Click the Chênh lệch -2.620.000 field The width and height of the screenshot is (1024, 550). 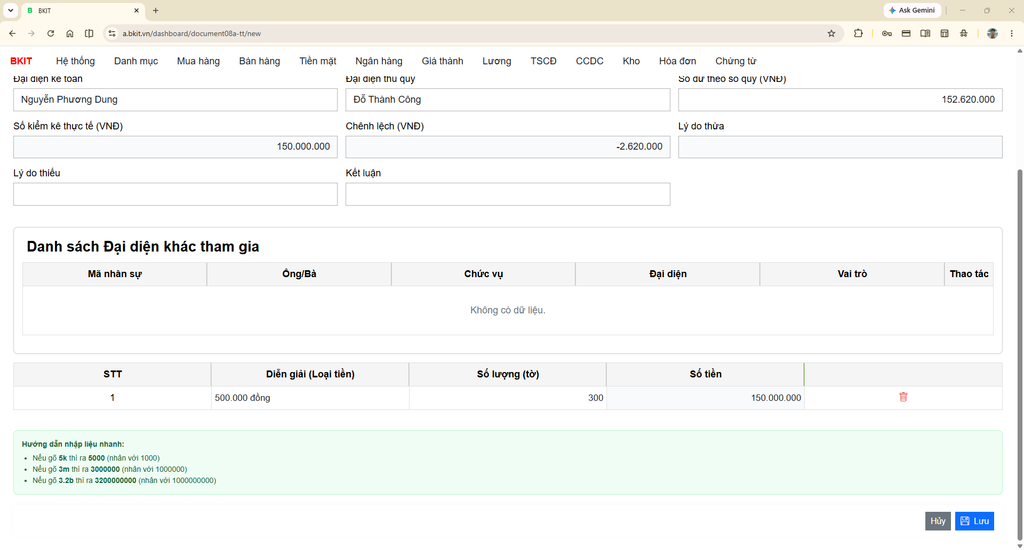(x=507, y=146)
